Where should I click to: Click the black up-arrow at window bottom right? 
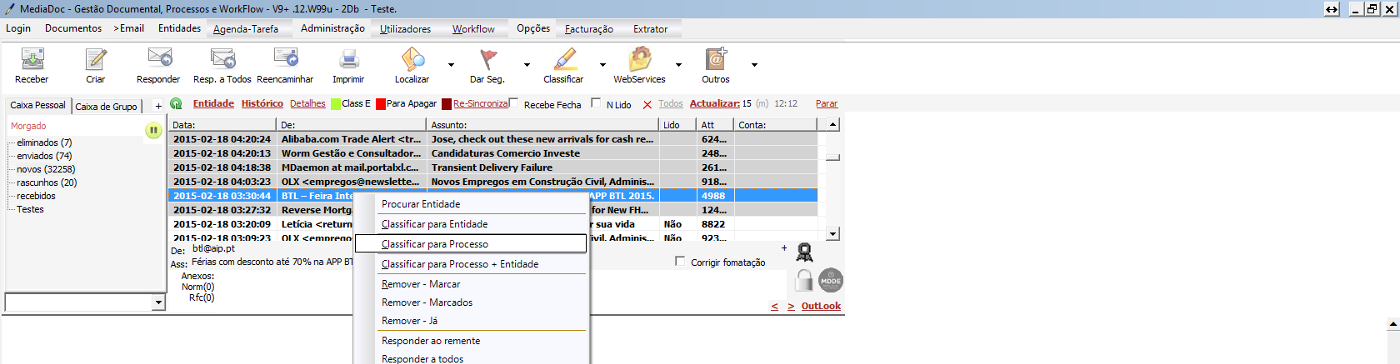[1394, 323]
